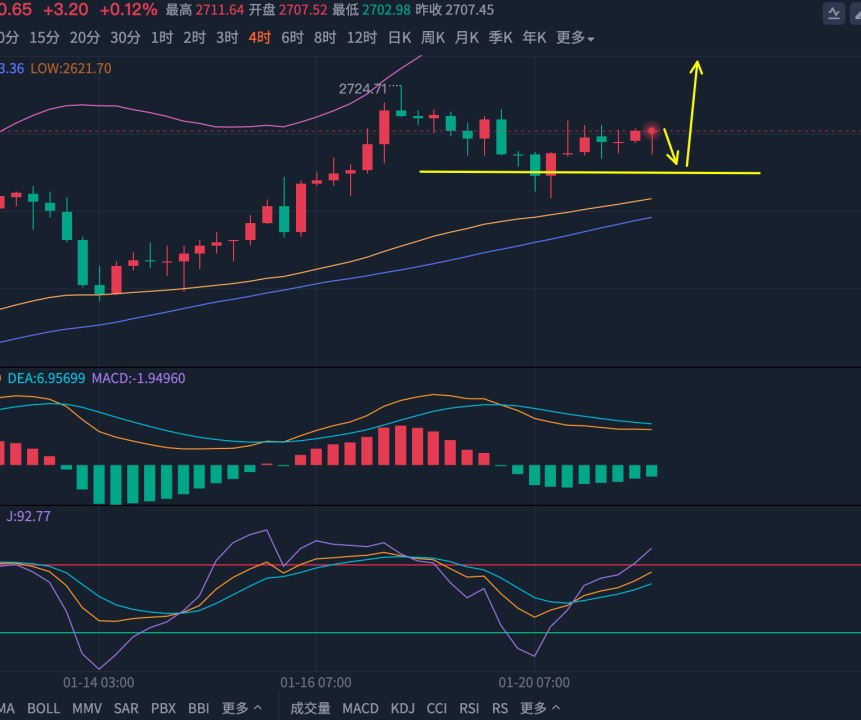Select the 15分 timeframe
861x720 pixels.
tap(44, 38)
